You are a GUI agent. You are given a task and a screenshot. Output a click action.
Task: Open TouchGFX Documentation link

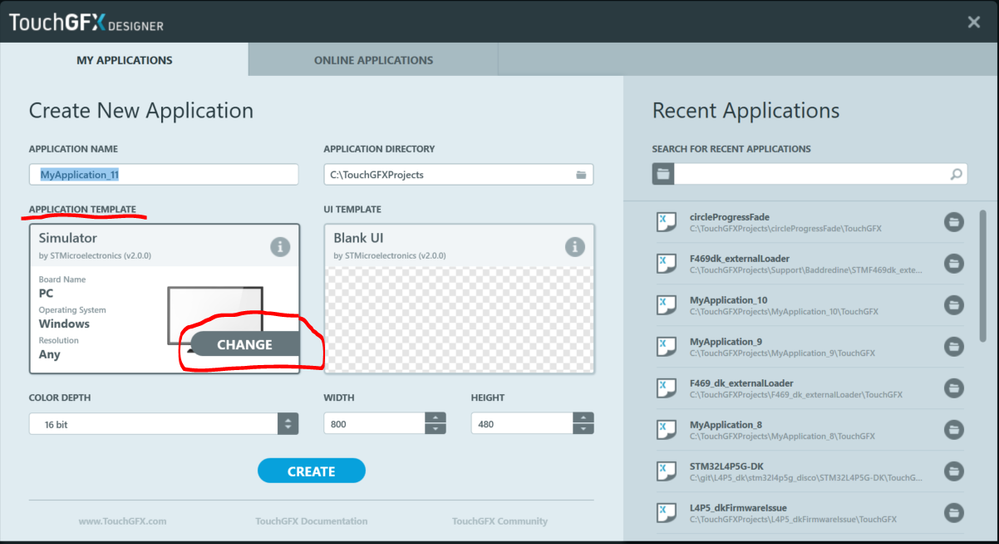[312, 521]
